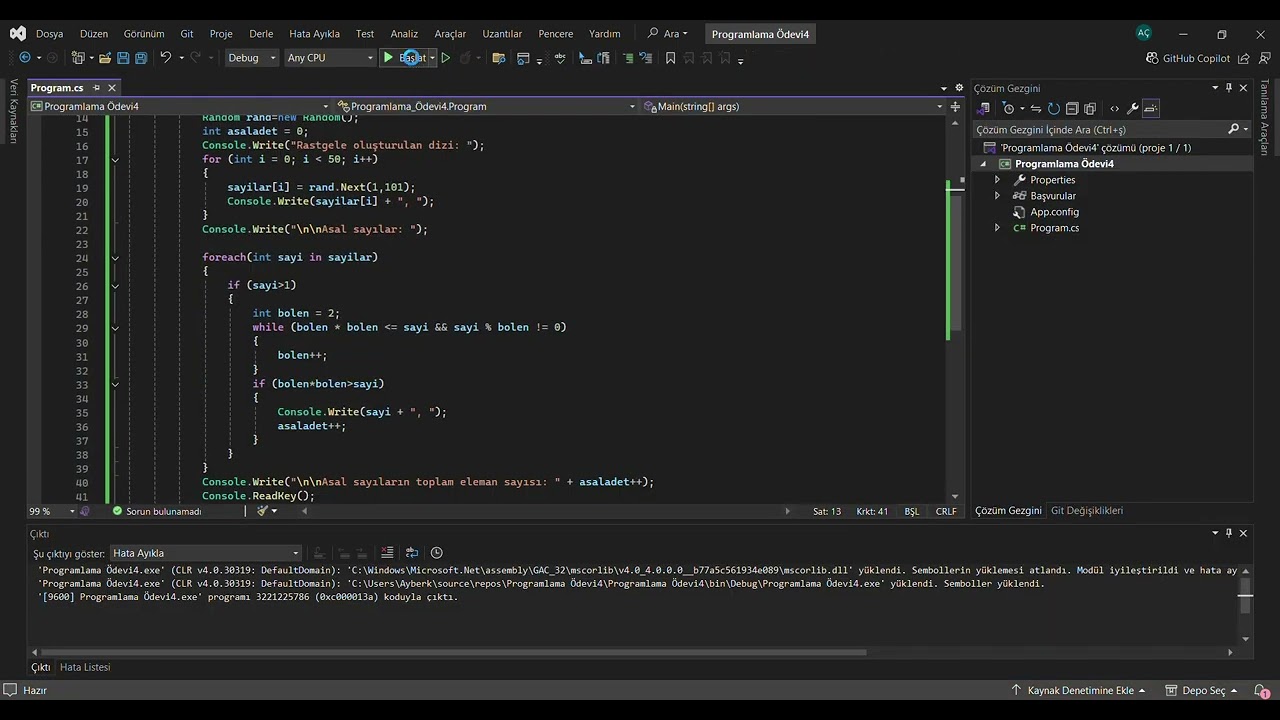Open the Araçlar menu
Image resolution: width=1280 pixels, height=720 pixels.
(x=450, y=33)
